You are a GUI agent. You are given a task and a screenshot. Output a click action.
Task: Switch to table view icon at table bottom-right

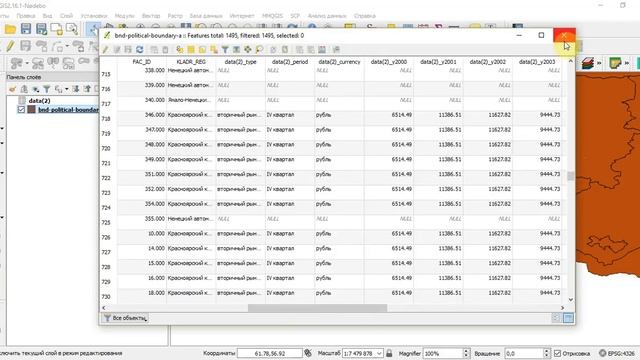coord(569,318)
